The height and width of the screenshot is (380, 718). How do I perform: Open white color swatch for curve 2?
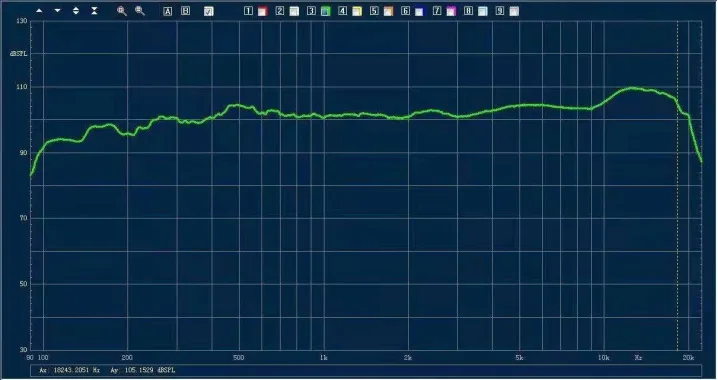pos(294,11)
